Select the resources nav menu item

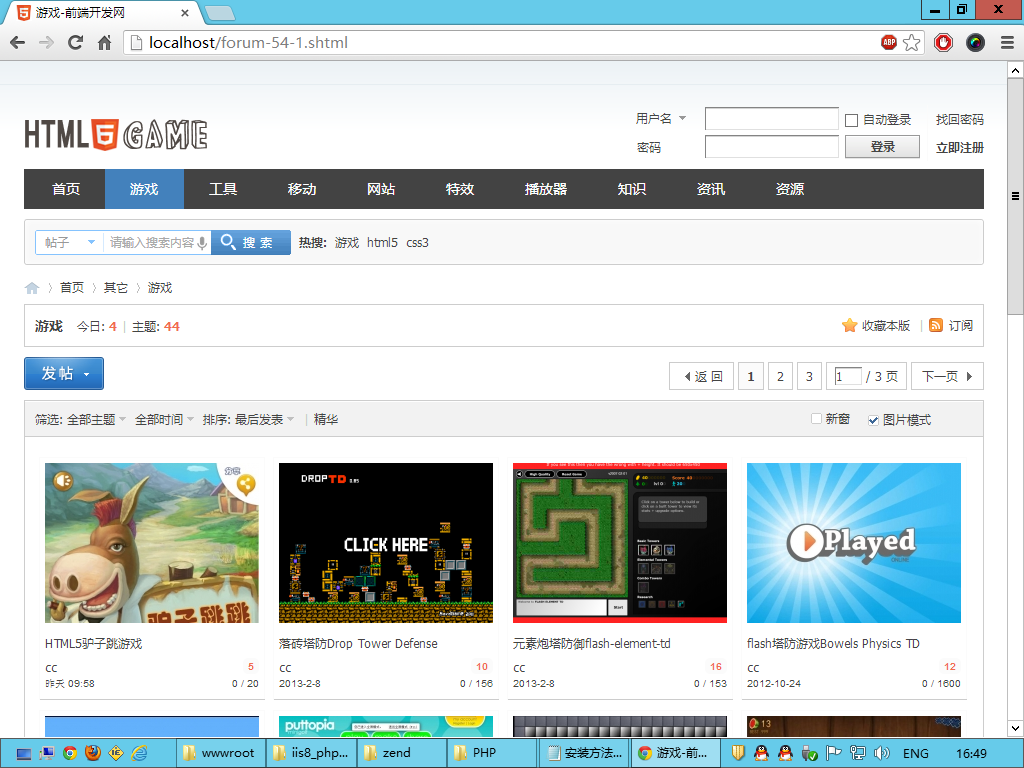(790, 189)
